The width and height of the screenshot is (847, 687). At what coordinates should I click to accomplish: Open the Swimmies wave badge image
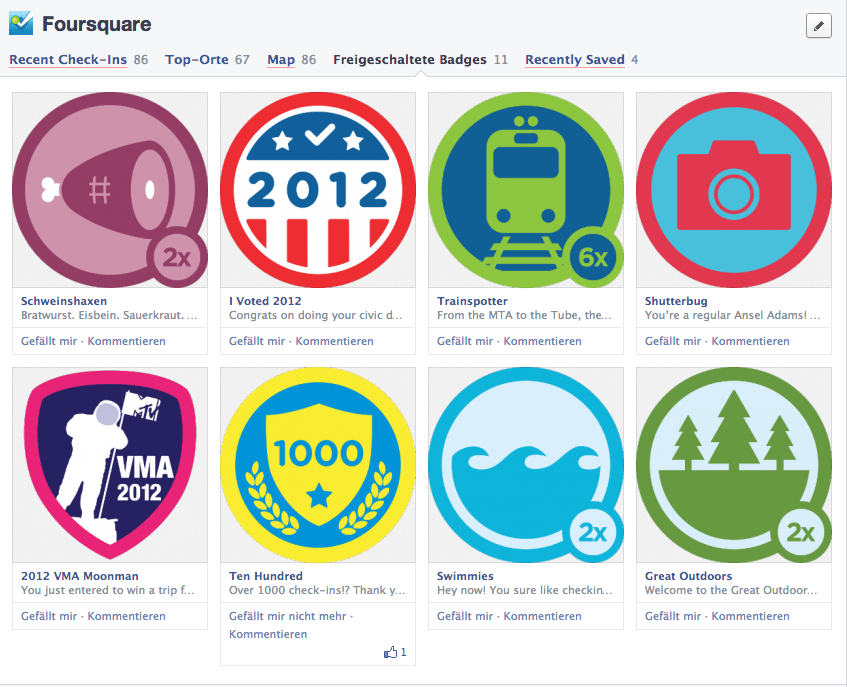526,465
